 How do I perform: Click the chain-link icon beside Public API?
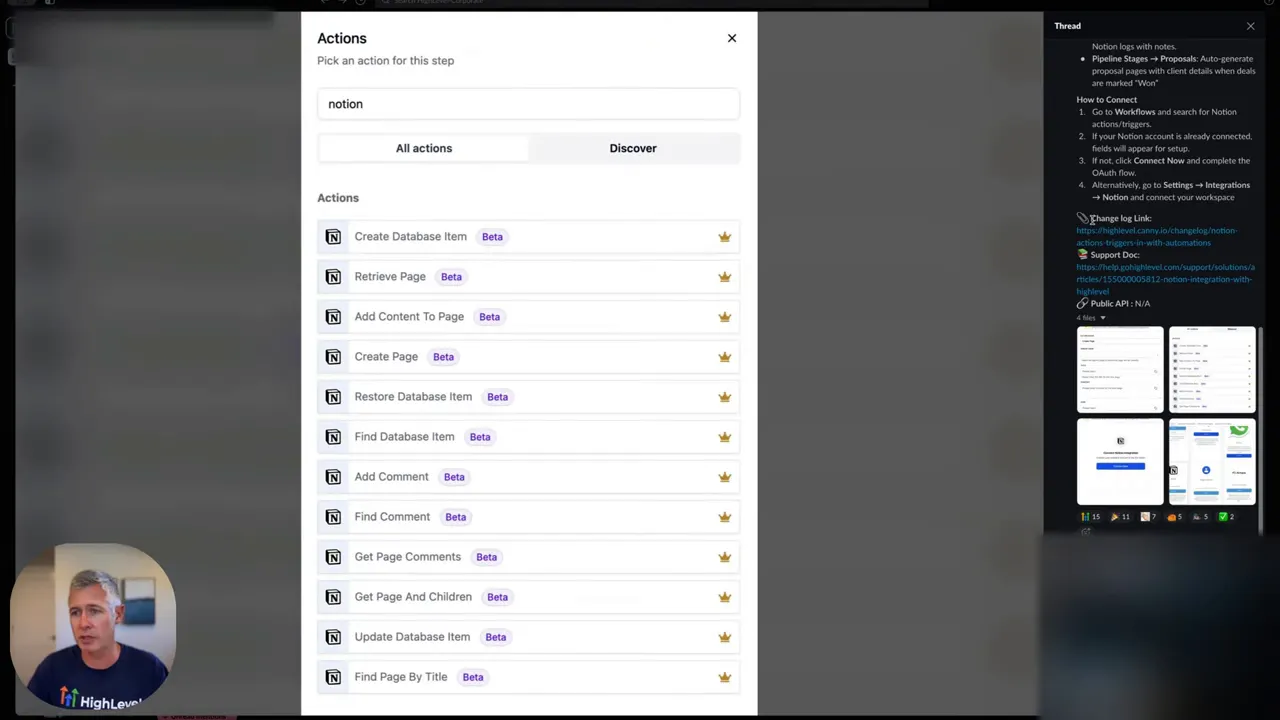(1082, 303)
